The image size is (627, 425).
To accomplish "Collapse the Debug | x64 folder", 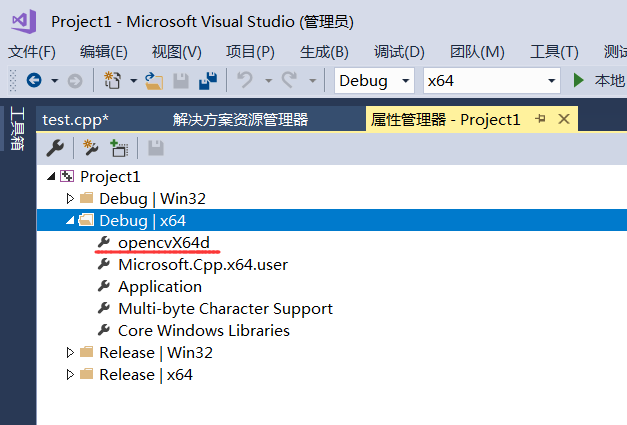I will coord(70,220).
